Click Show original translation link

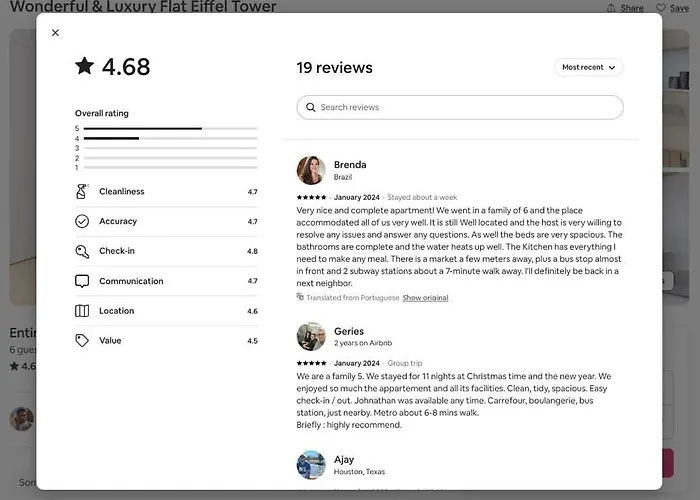(x=425, y=298)
